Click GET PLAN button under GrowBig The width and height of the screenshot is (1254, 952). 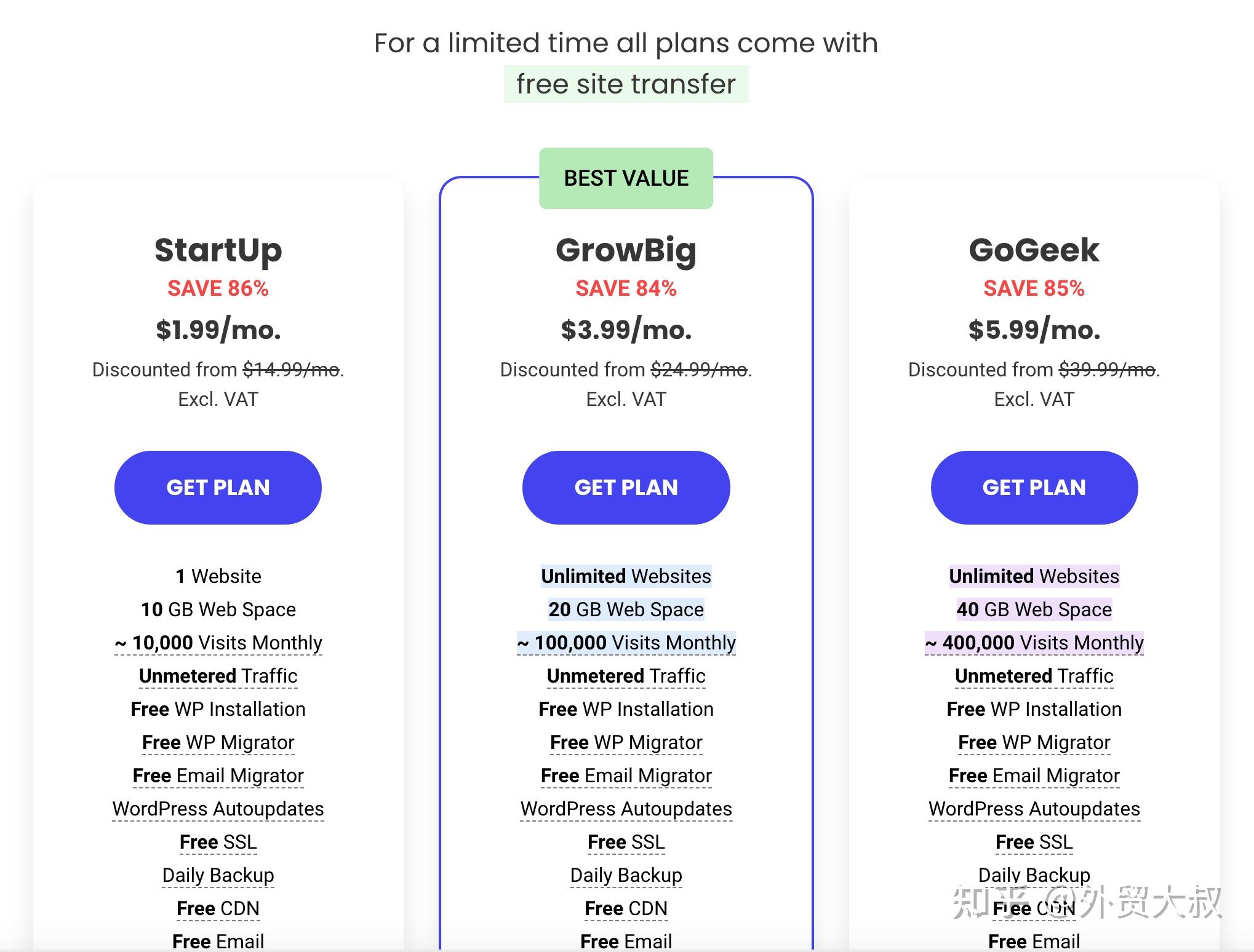[x=626, y=488]
